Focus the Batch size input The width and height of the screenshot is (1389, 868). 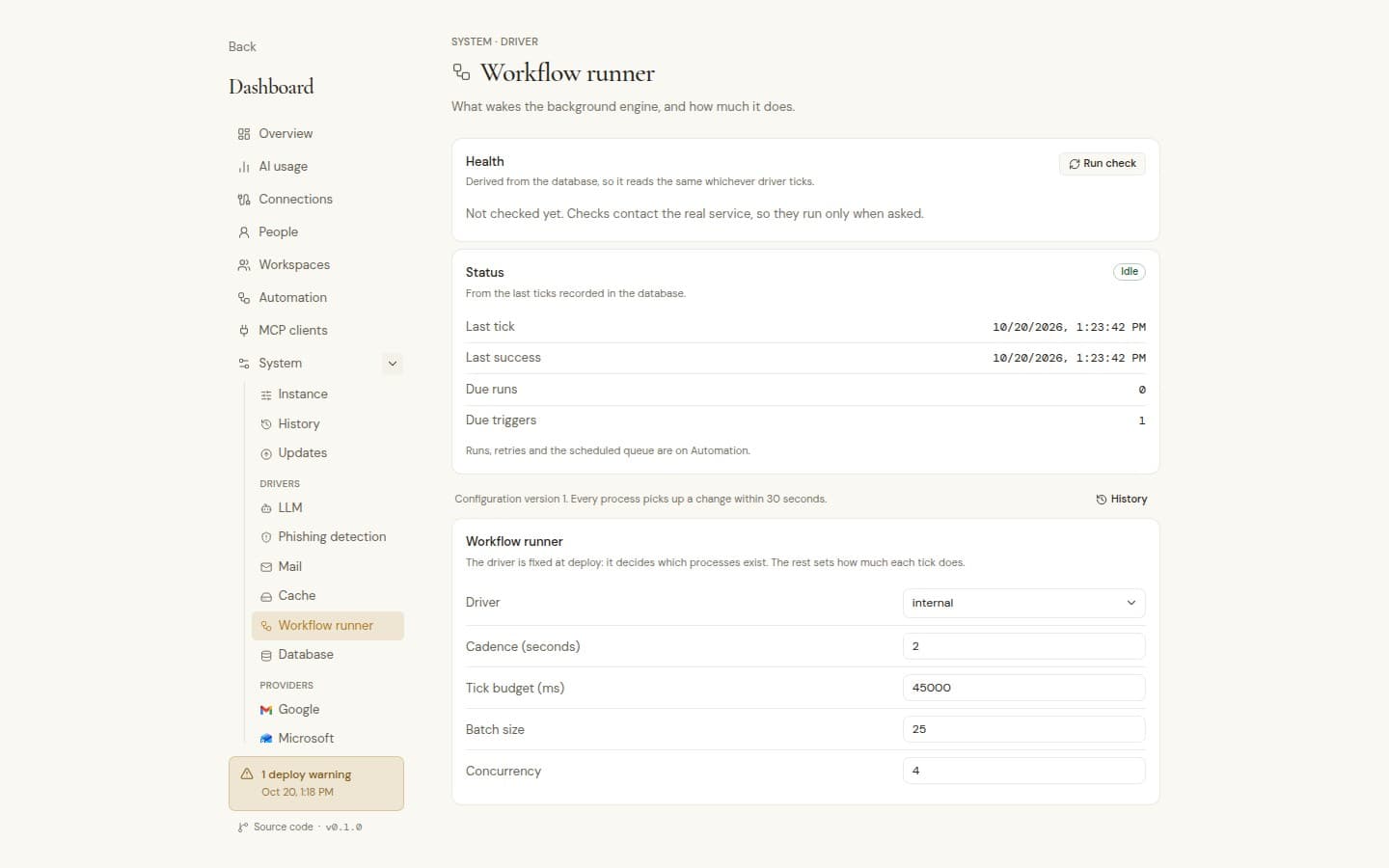(1023, 729)
